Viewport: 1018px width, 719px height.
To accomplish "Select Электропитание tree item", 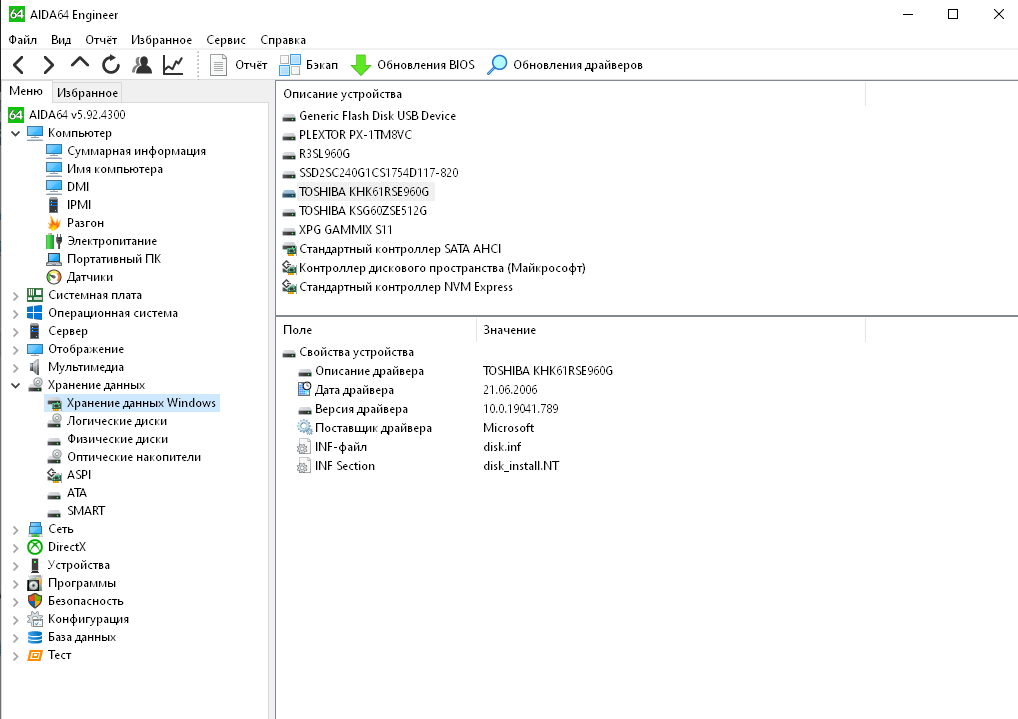I will tap(112, 241).
